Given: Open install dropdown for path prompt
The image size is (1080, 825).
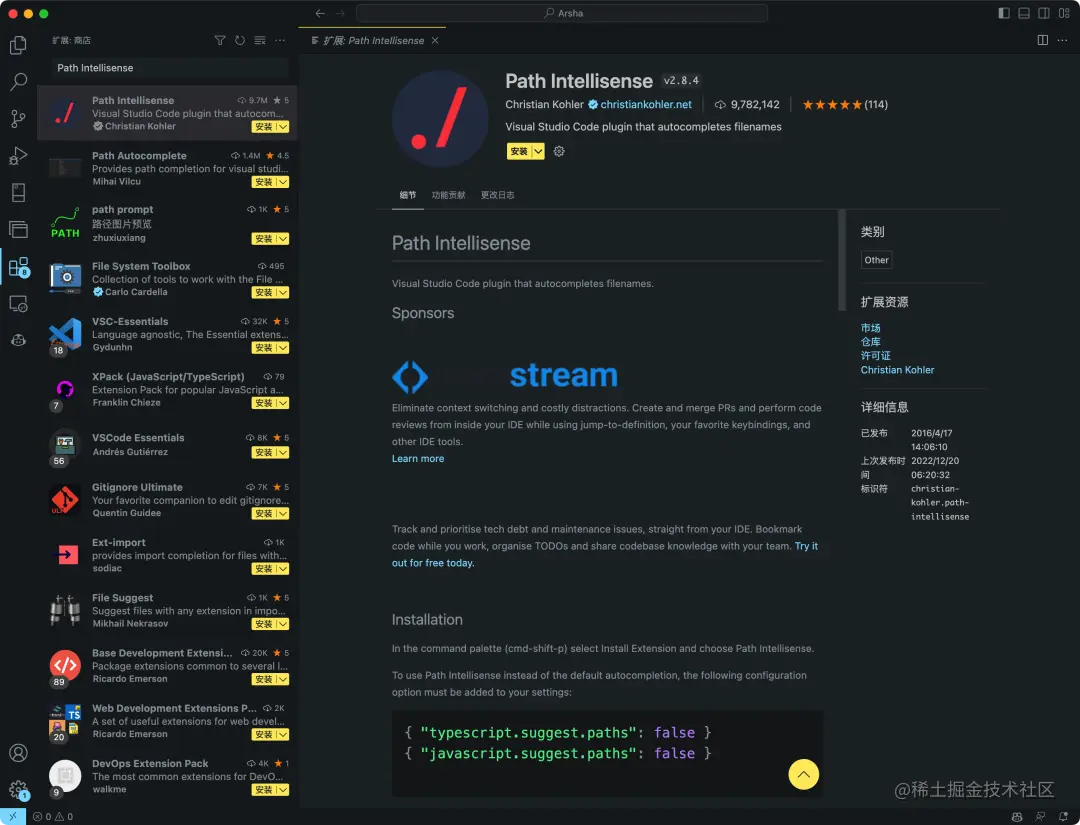Looking at the screenshot, I should click(x=282, y=238).
